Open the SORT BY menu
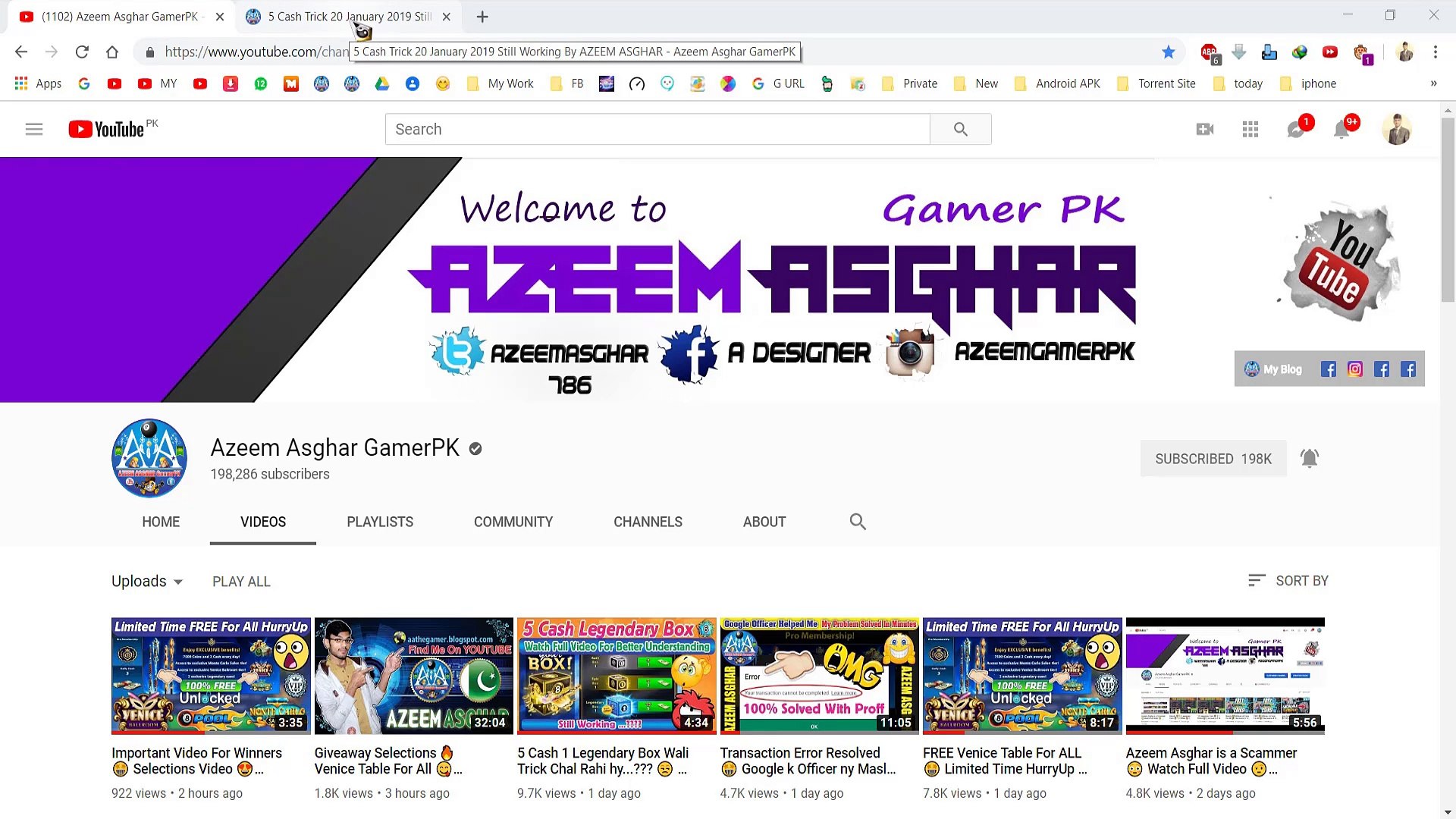The image size is (1456, 819). (1288, 580)
